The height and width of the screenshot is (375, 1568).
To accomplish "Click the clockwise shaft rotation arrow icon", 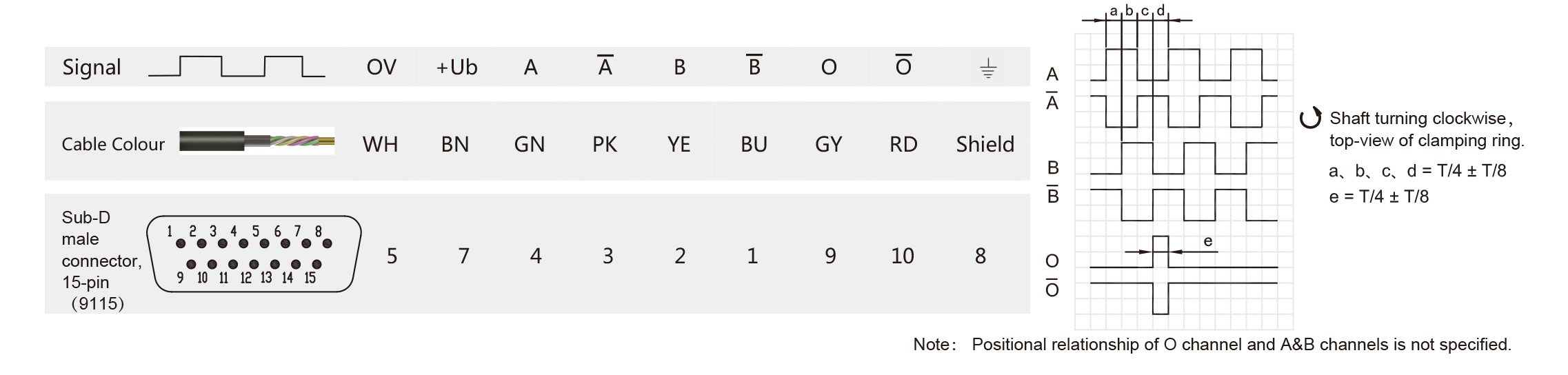I will tap(1310, 118).
